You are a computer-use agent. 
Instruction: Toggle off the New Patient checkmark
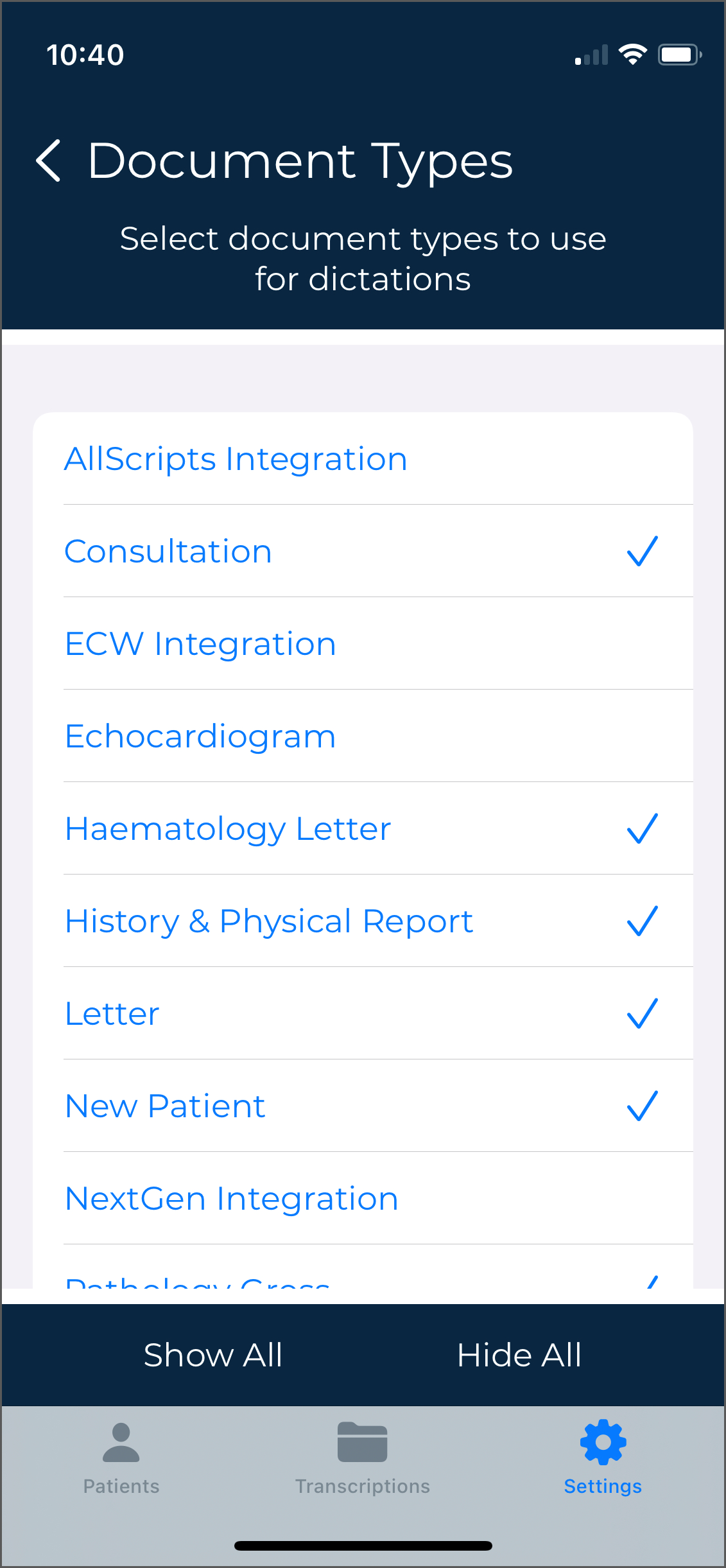point(643,1106)
